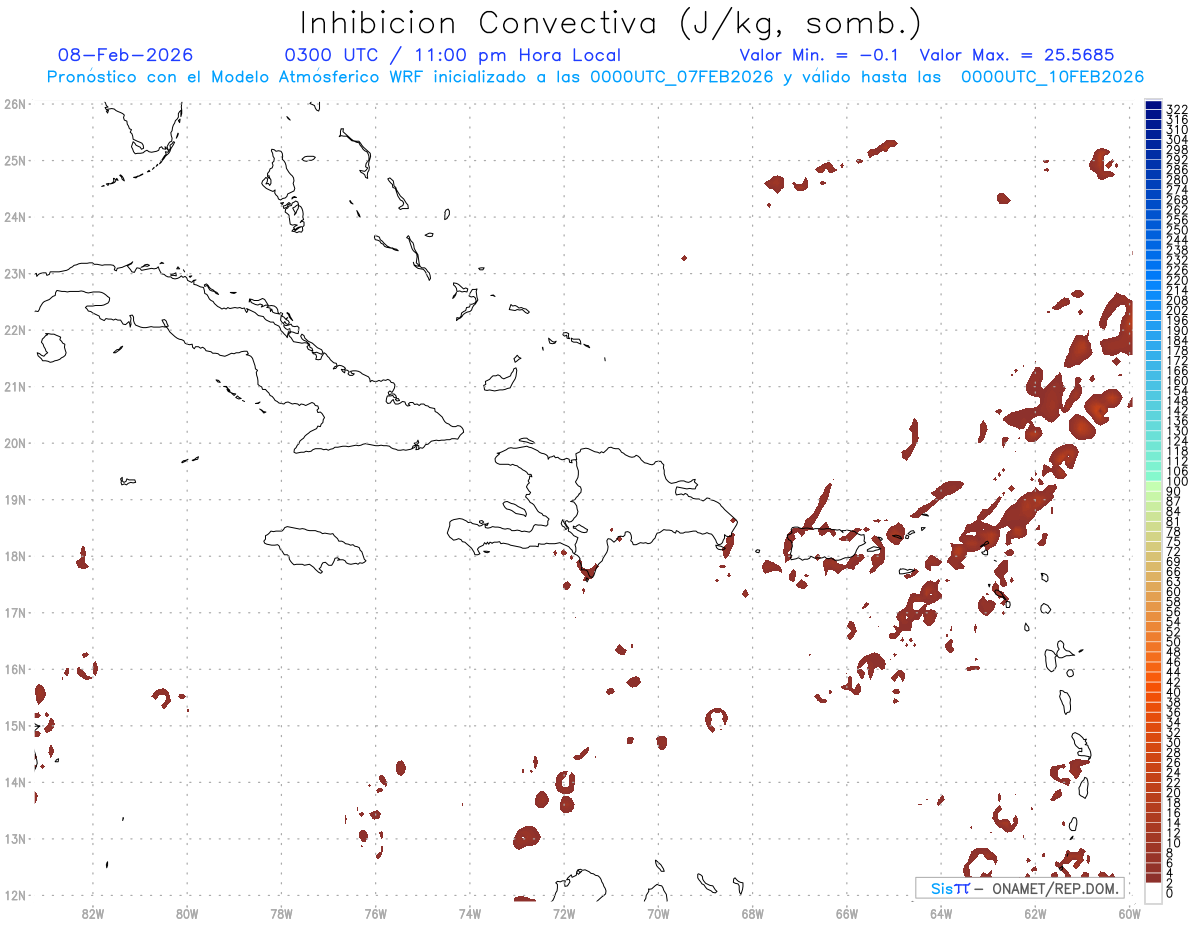Click the 20N latitude label
The height and width of the screenshot is (927, 1200).
pyautogui.click(x=15, y=443)
